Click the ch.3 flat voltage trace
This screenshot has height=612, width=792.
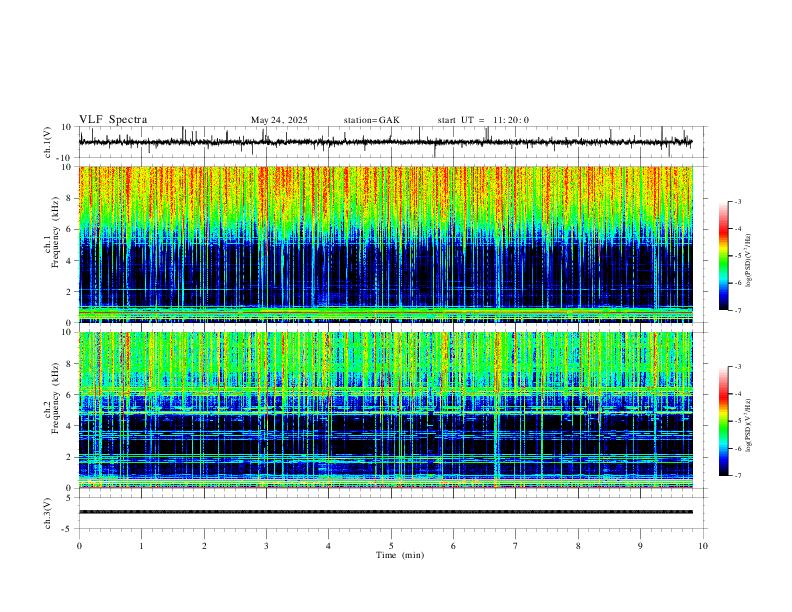pyautogui.click(x=386, y=512)
